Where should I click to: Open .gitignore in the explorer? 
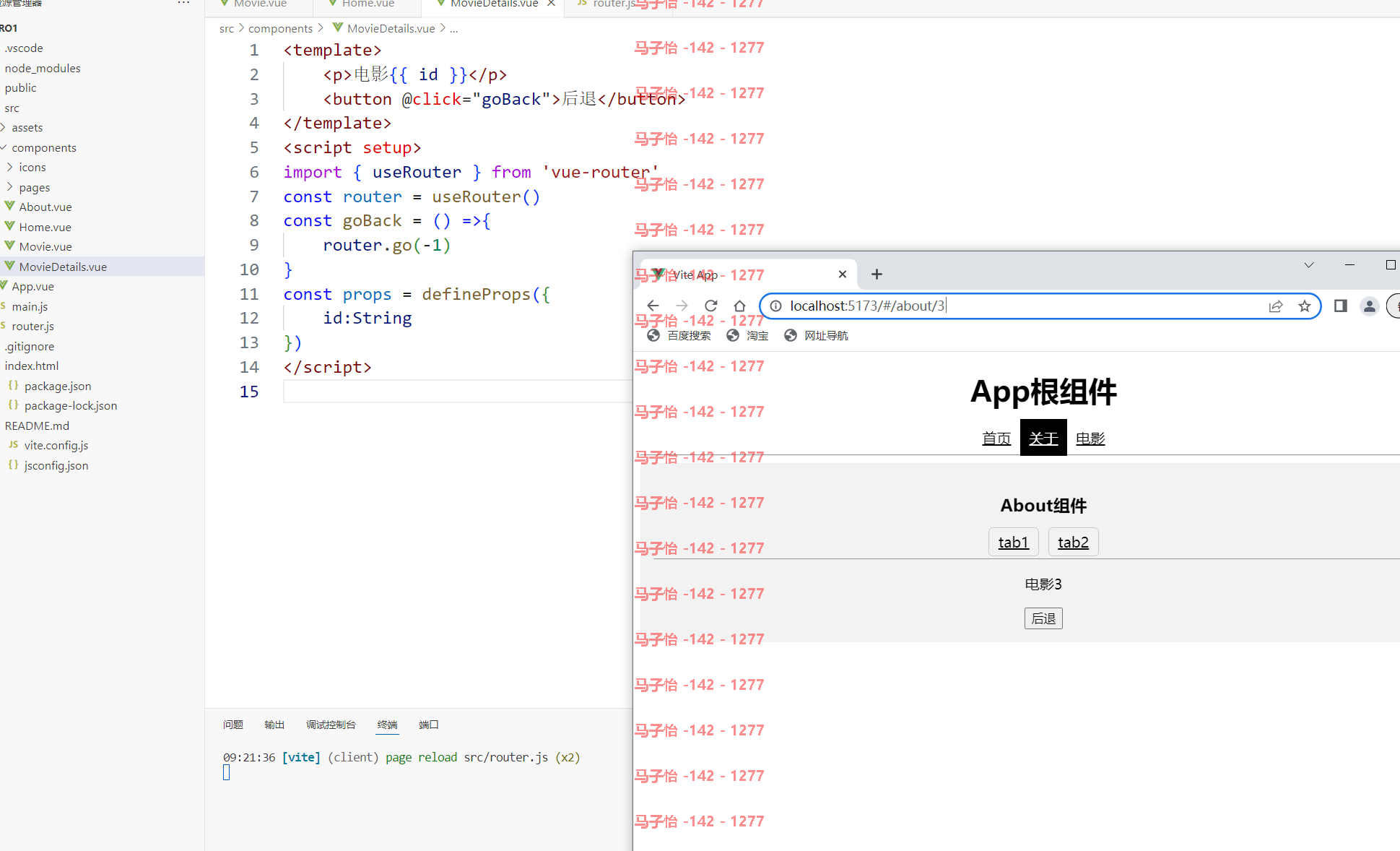(x=30, y=346)
